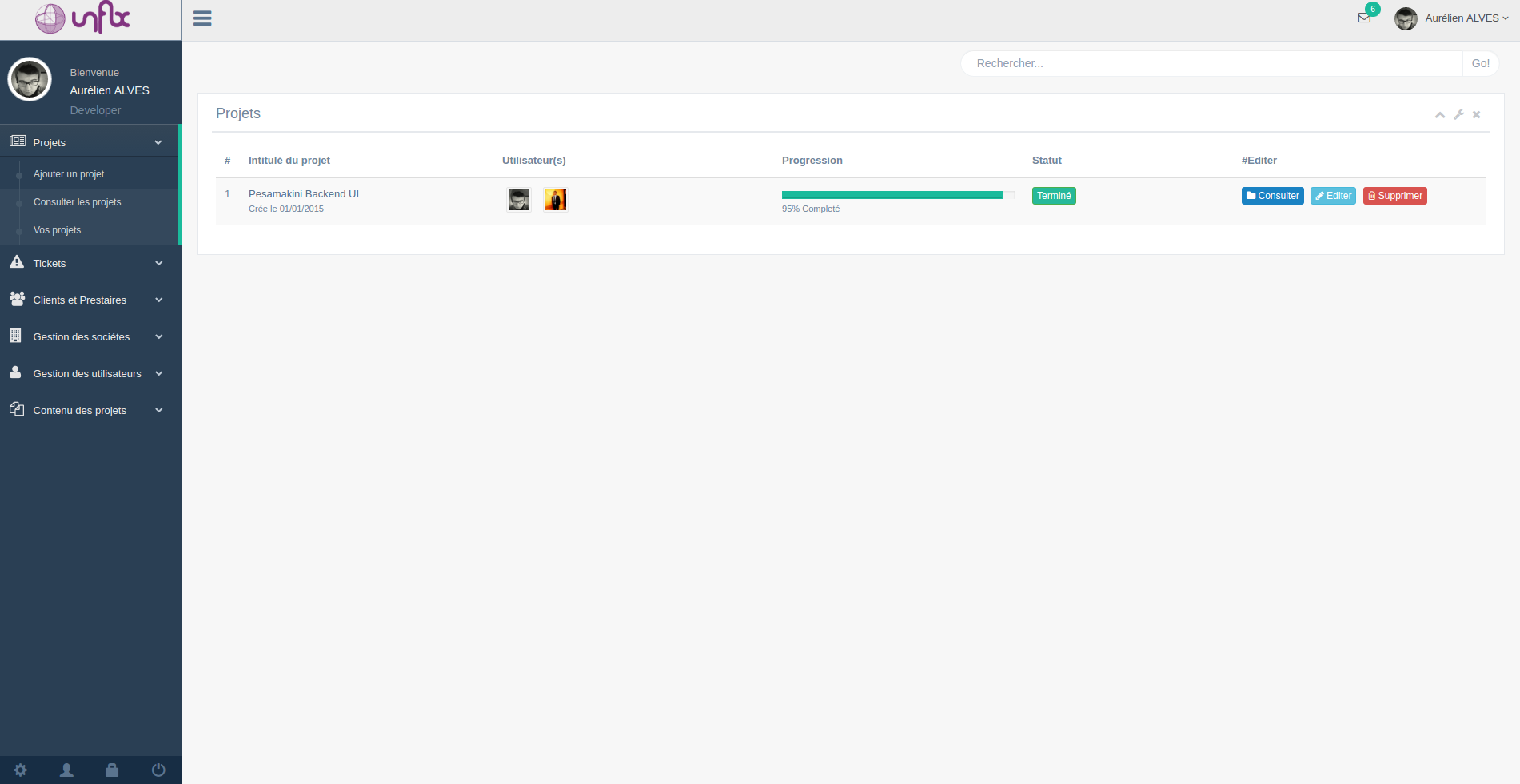1520x784 pixels.
Task: Click the first user avatar thumbnail in project row
Action: pyautogui.click(x=519, y=200)
